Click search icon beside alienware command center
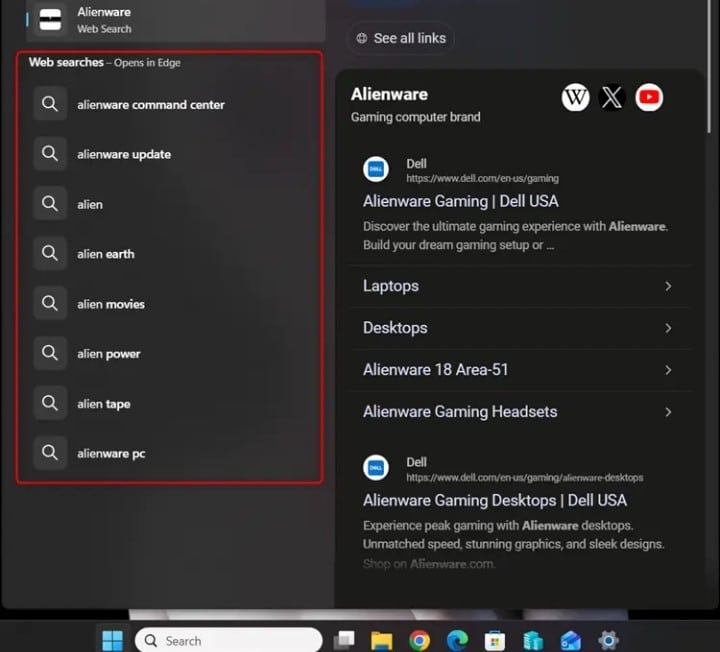Viewport: 720px width, 652px height. [50, 104]
